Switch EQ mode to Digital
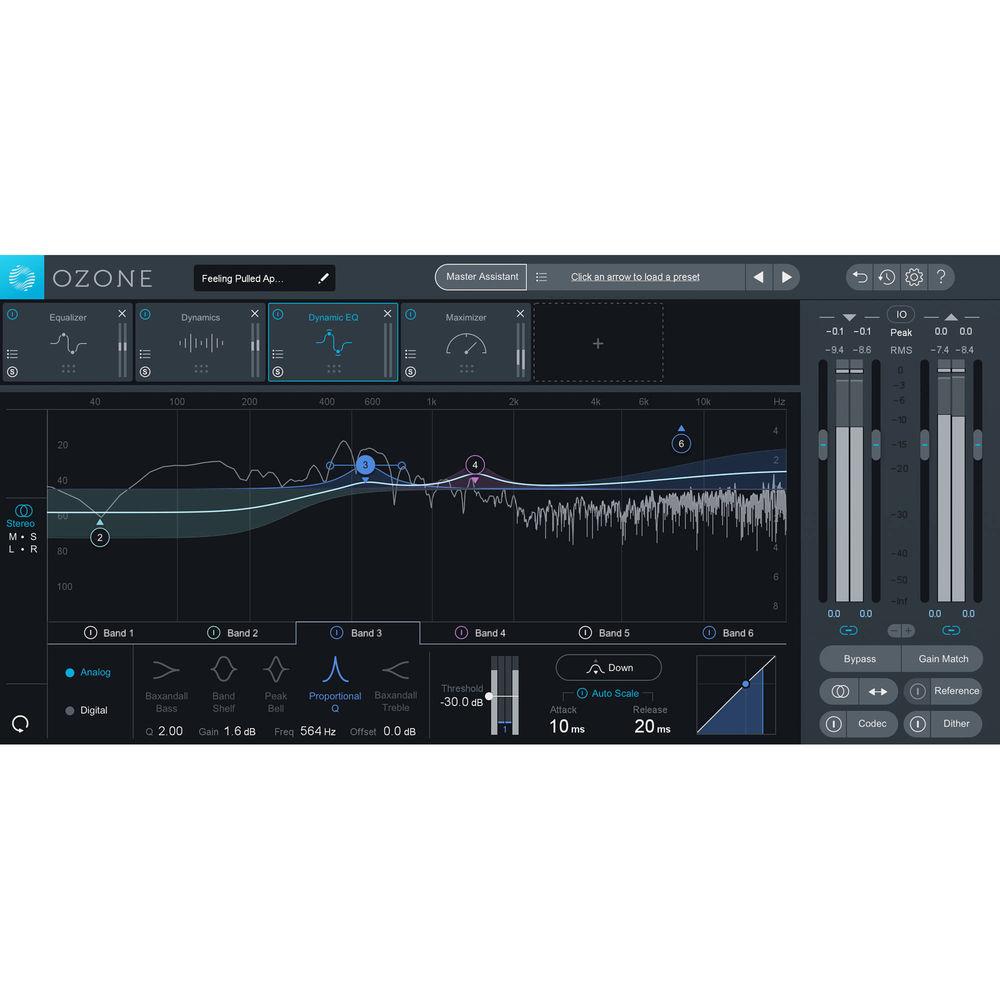This screenshot has height=1000, width=1000. coord(85,710)
